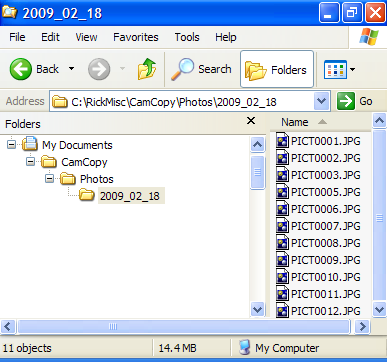
Task: Close the Folders pane with the X
Action: click(251, 120)
